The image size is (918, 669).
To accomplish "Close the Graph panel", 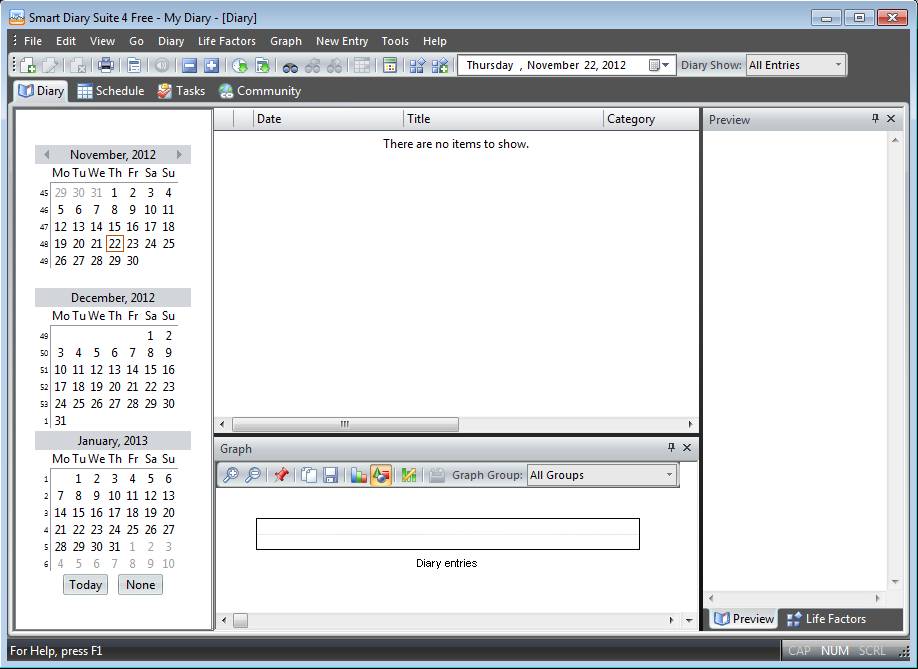I will [687, 447].
